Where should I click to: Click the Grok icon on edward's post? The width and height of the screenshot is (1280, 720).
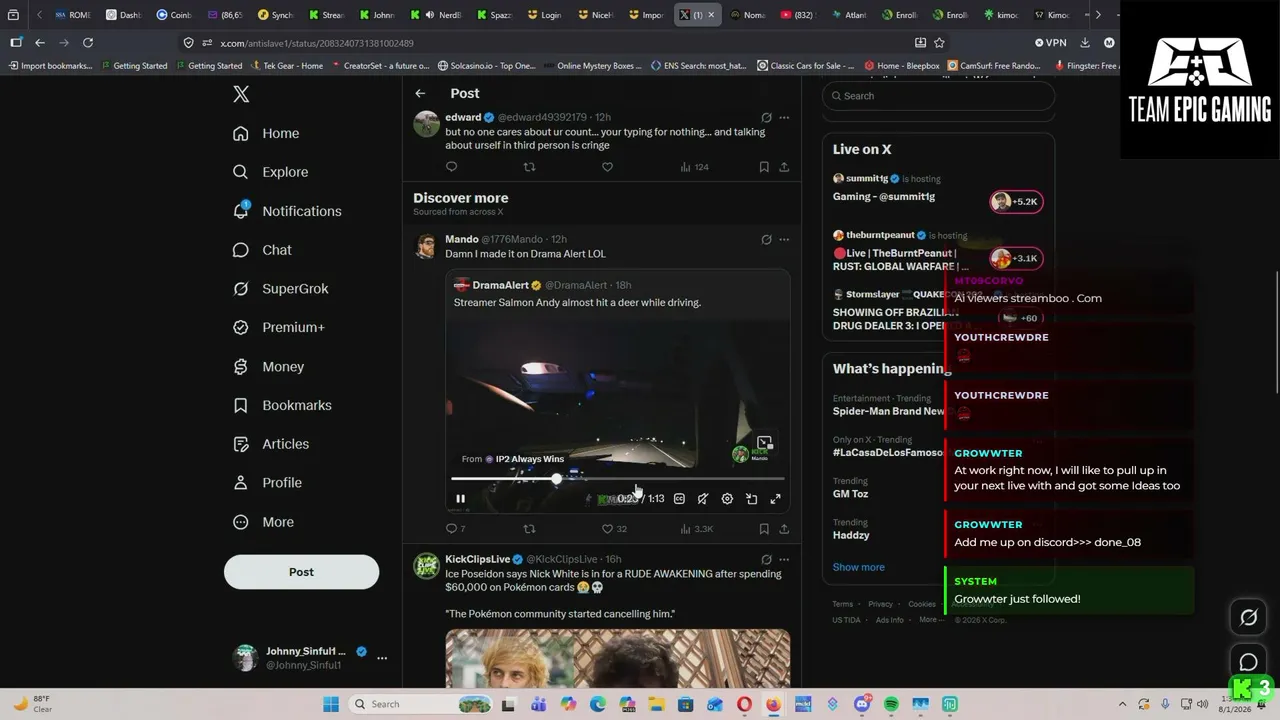pyautogui.click(x=766, y=117)
